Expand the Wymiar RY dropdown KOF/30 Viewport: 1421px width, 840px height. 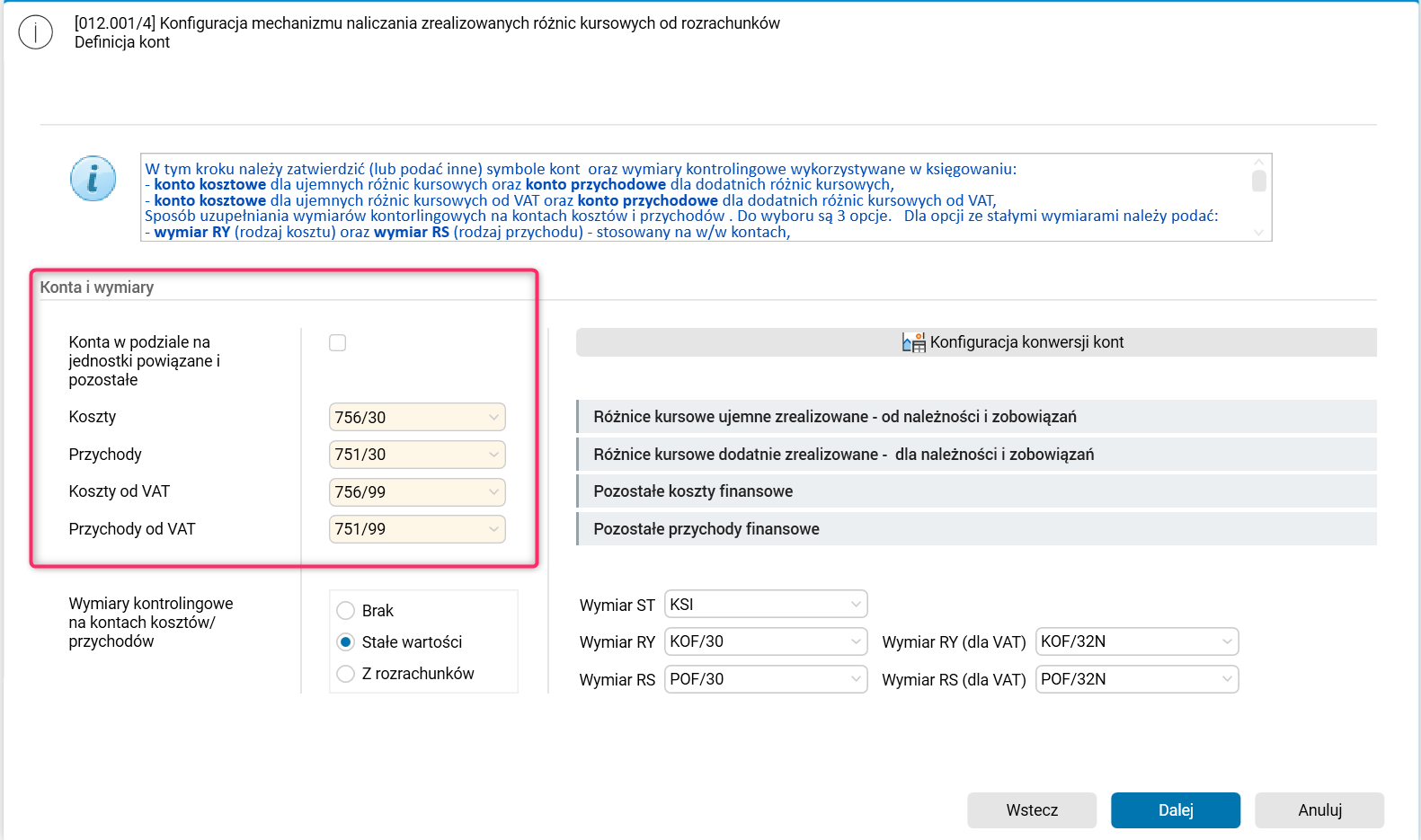click(856, 641)
